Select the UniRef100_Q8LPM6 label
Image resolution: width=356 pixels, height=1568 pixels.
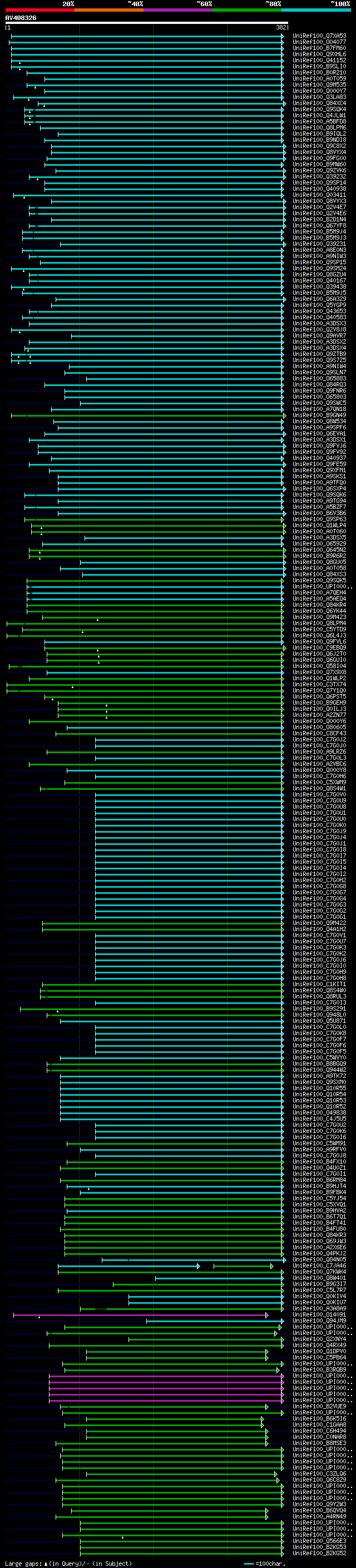point(319,128)
